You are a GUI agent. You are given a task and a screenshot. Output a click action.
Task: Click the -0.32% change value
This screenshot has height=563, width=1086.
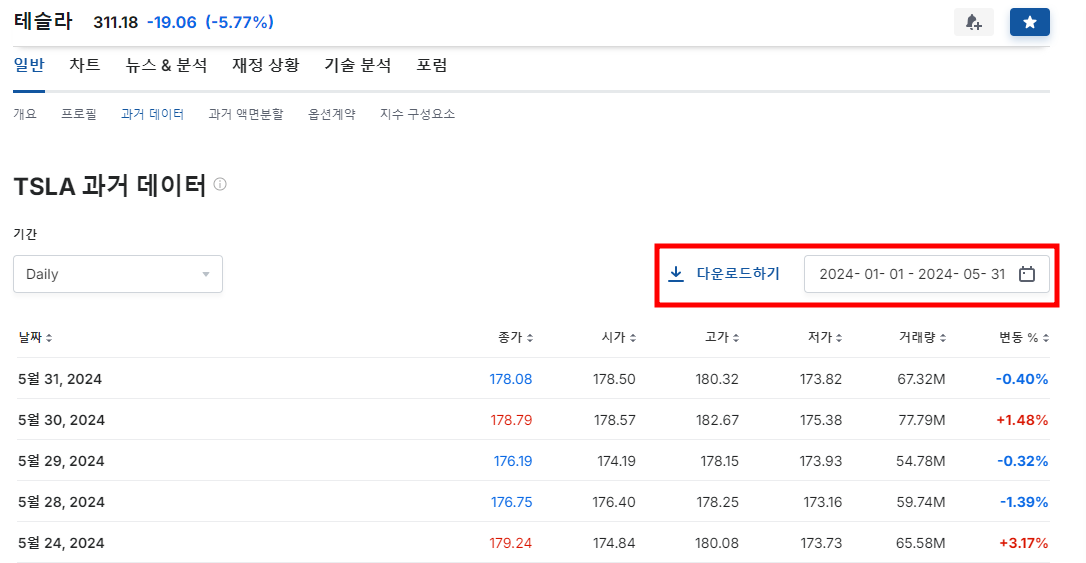(1022, 461)
